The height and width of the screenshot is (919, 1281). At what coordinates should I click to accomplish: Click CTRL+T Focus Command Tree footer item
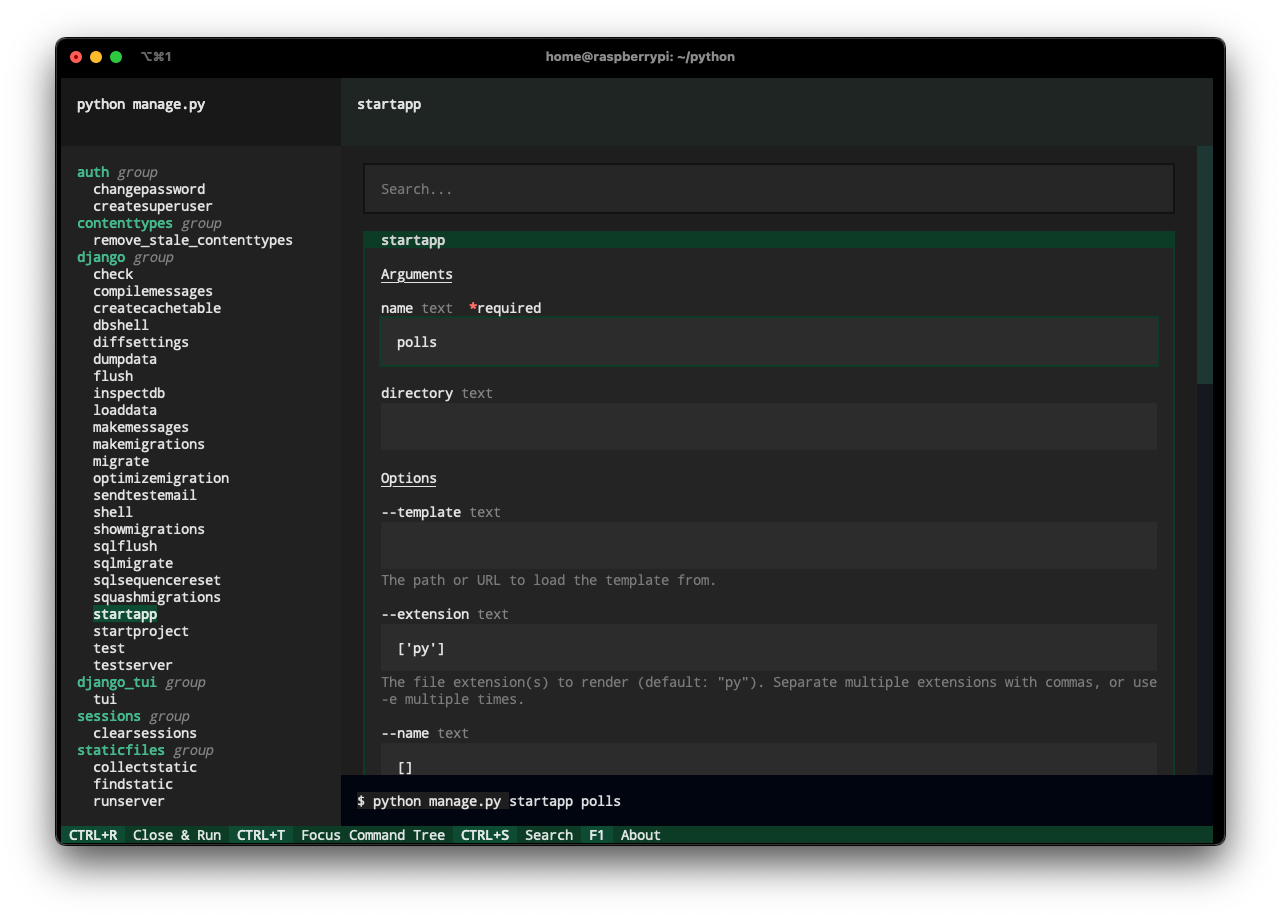coord(341,835)
